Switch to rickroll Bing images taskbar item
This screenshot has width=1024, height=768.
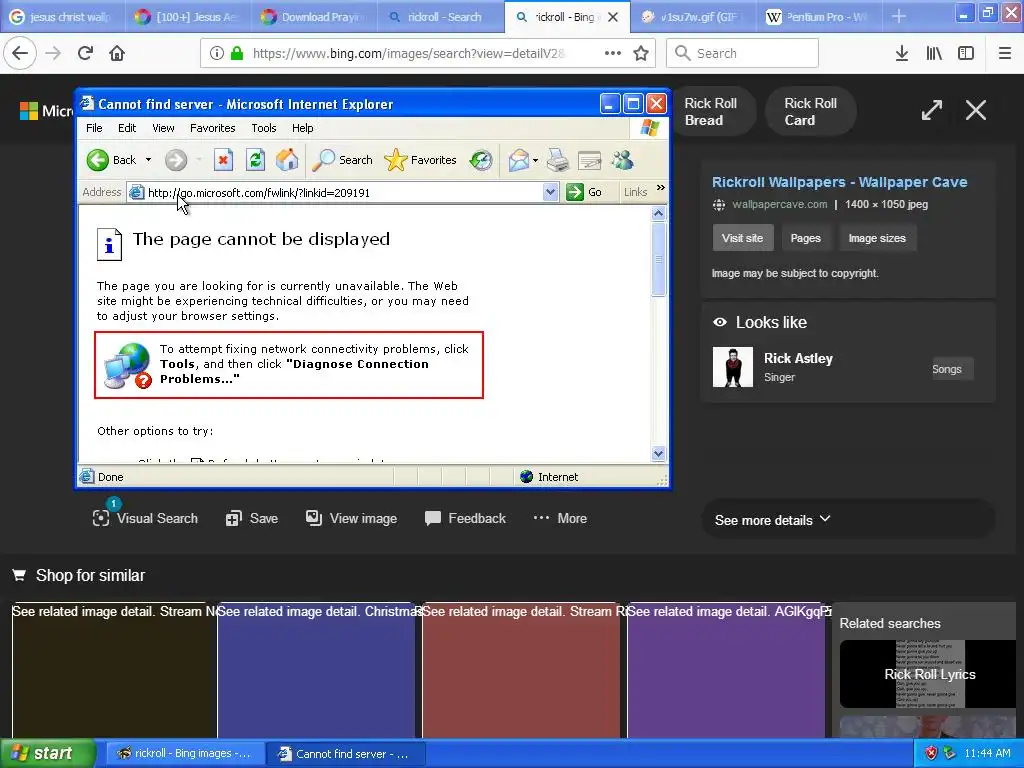(184, 753)
